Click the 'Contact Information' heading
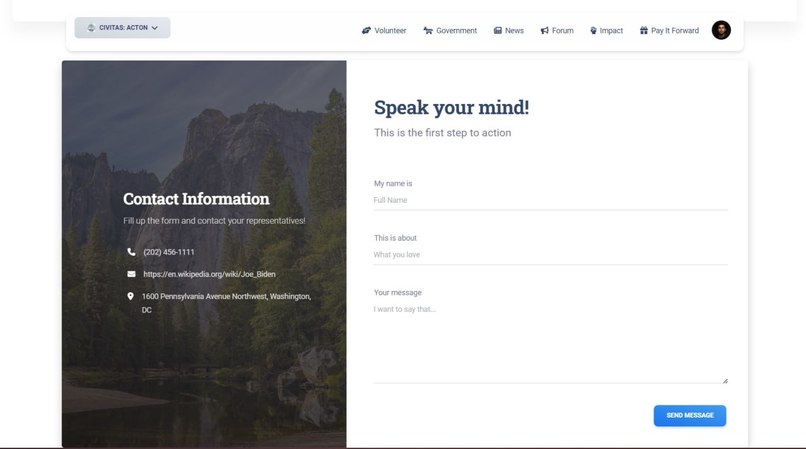806x449 pixels. tap(196, 199)
